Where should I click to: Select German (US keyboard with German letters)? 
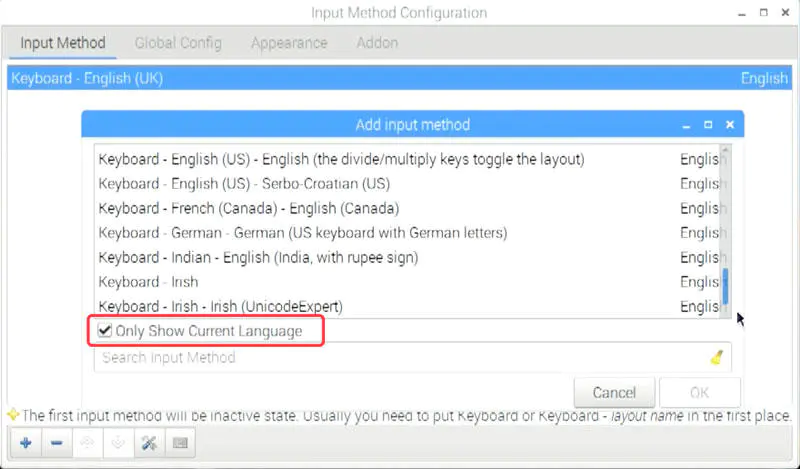(x=407, y=233)
